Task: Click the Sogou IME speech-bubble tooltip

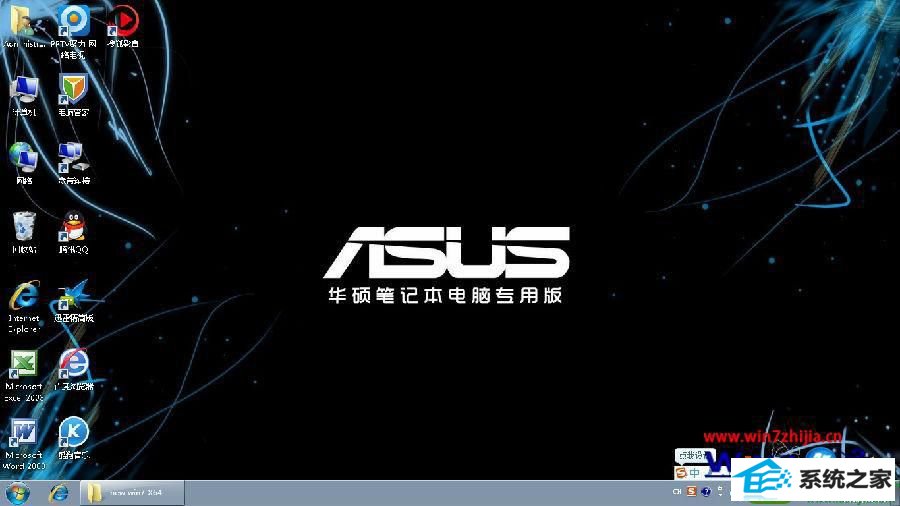Action: click(x=694, y=456)
